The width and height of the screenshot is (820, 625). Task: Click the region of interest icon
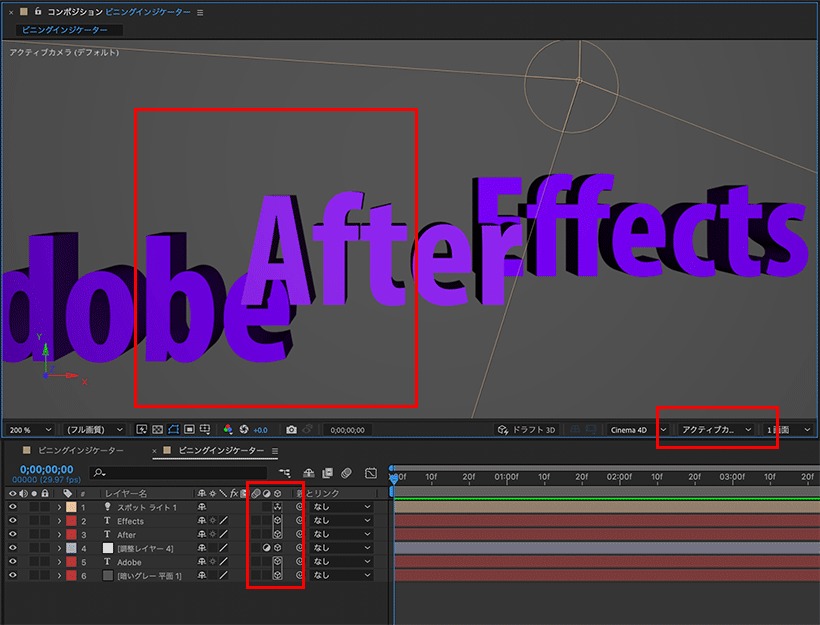[189, 429]
